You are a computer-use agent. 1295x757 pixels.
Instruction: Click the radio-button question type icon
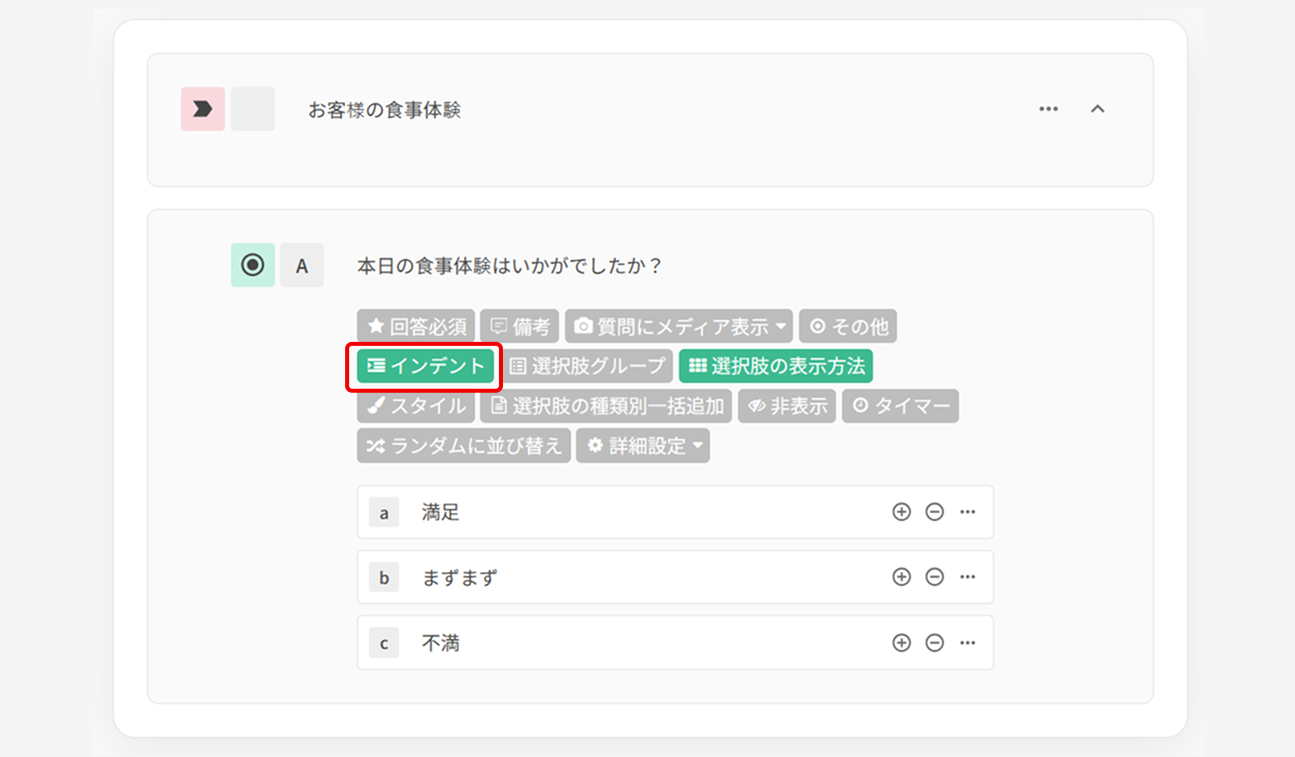pyautogui.click(x=253, y=265)
